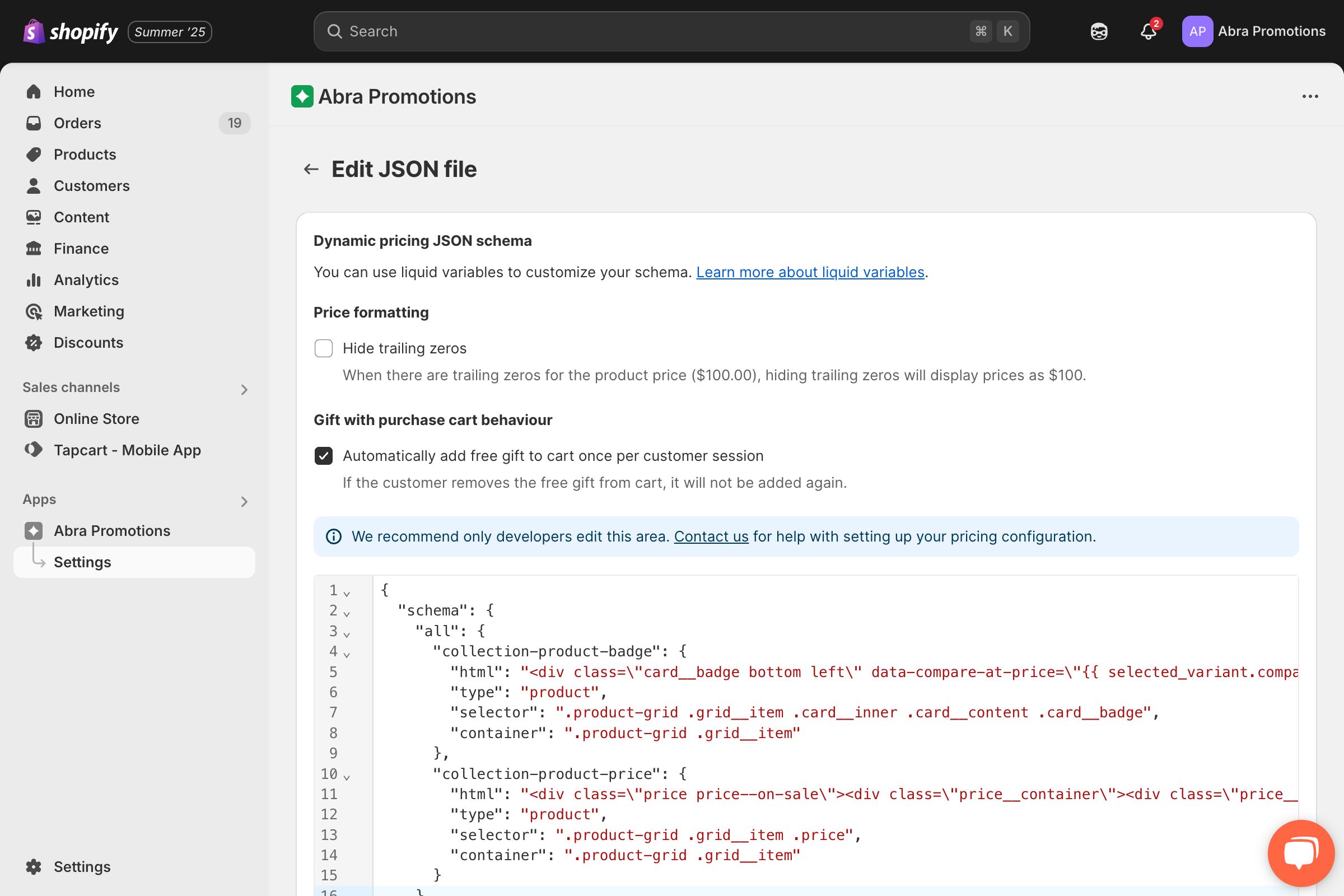
Task: Open Learn more about liquid variables link
Action: [810, 272]
